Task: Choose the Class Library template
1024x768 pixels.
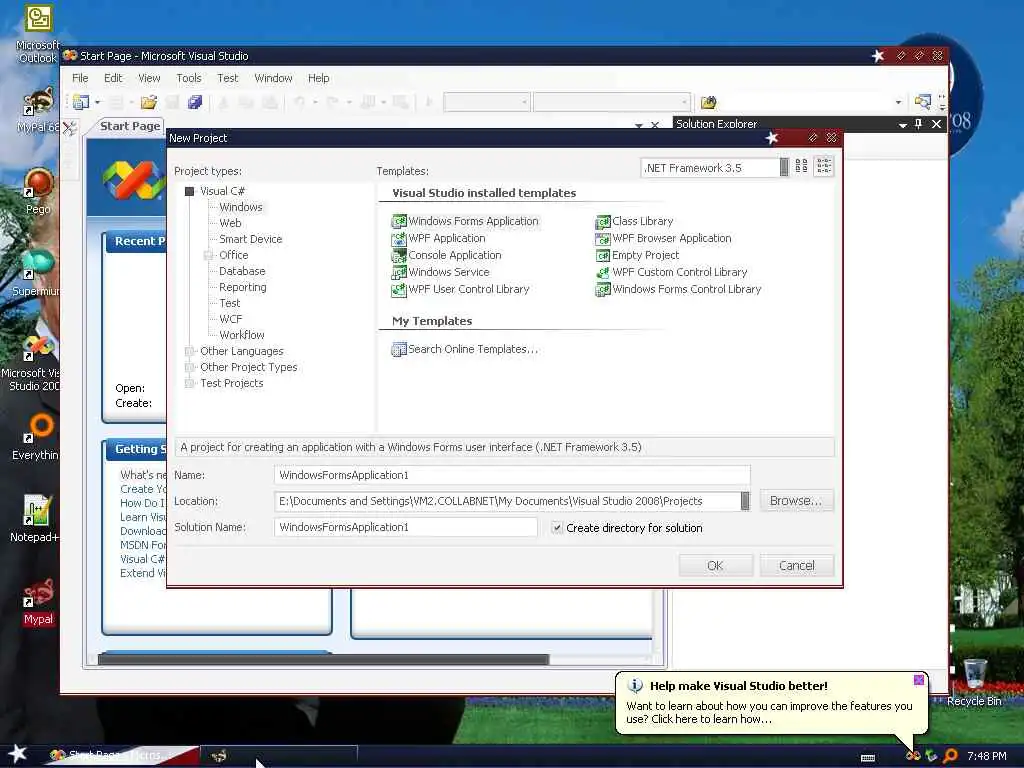Action: pyautogui.click(x=634, y=221)
